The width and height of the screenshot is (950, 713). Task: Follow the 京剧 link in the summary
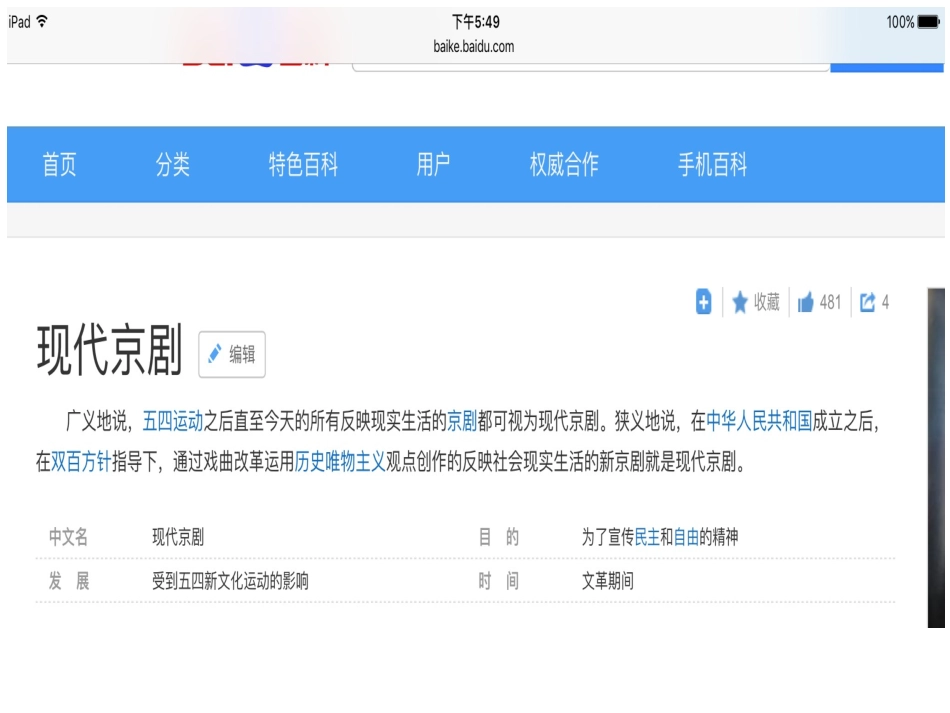click(462, 421)
